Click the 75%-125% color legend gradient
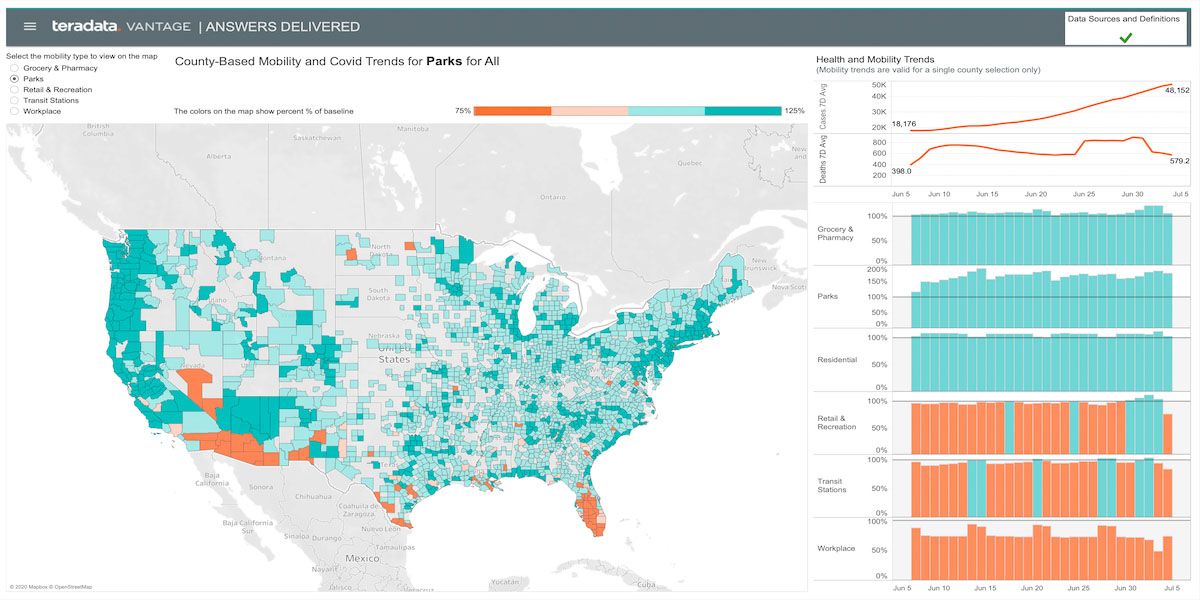The image size is (1200, 600). (628, 110)
